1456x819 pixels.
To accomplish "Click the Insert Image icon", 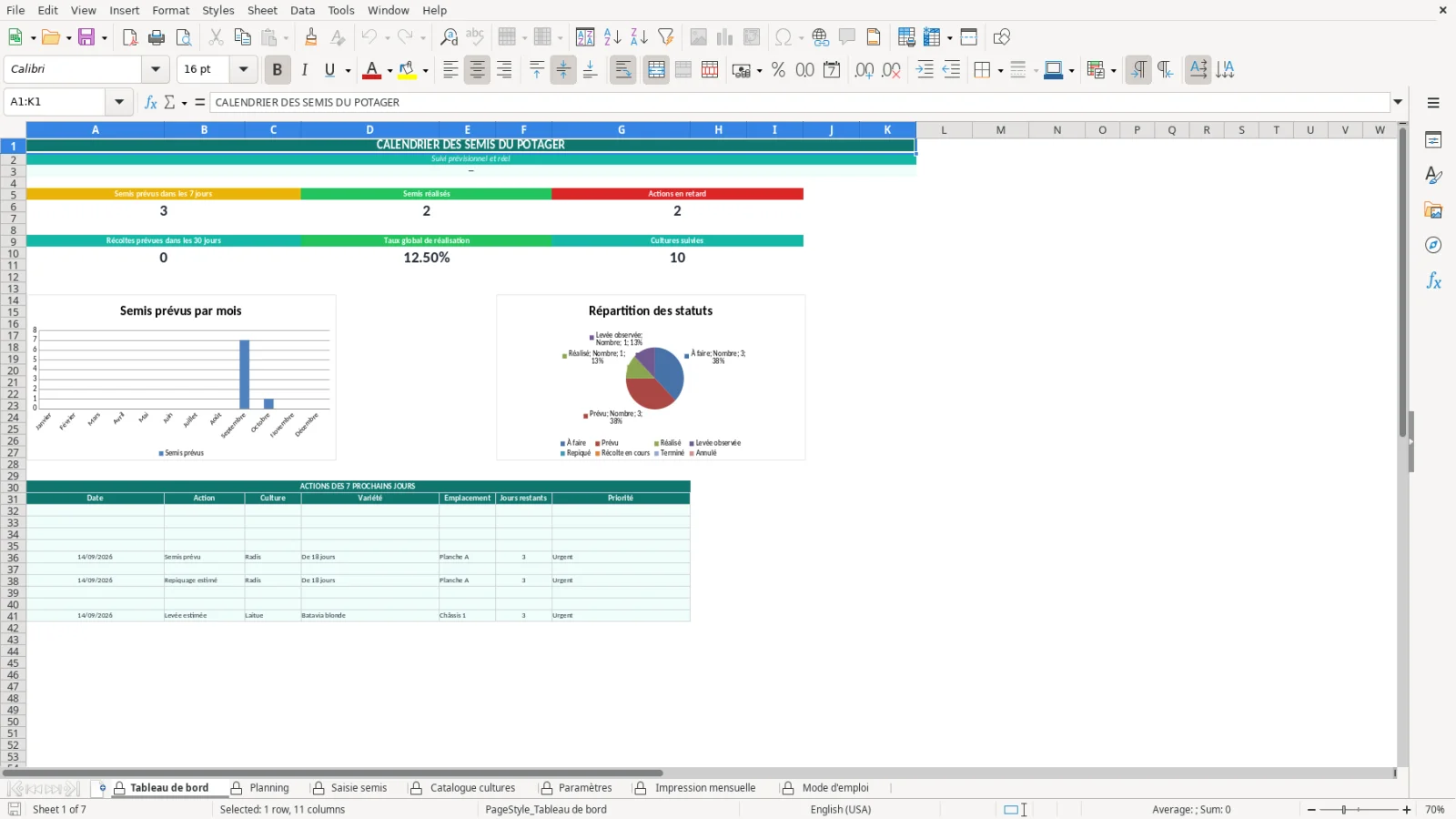I will coord(698,37).
